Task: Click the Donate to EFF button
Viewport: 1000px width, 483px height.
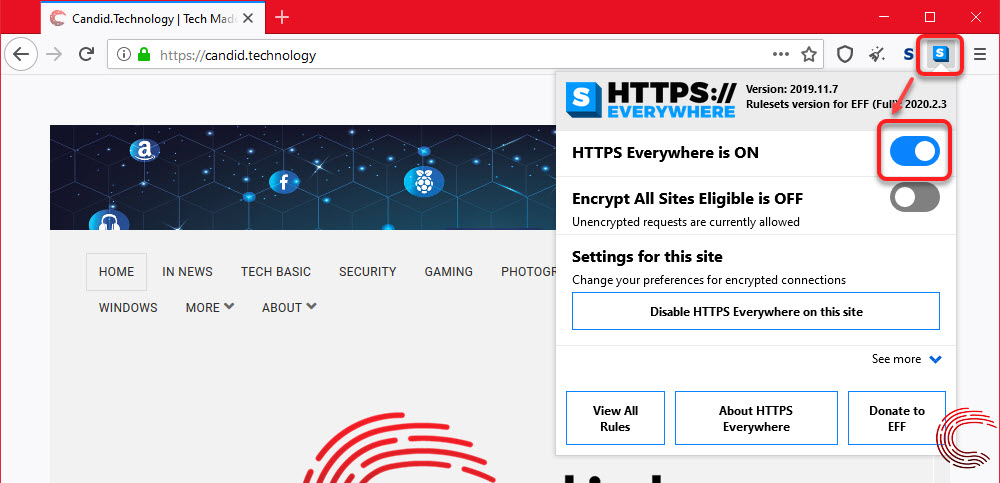Action: 897,419
